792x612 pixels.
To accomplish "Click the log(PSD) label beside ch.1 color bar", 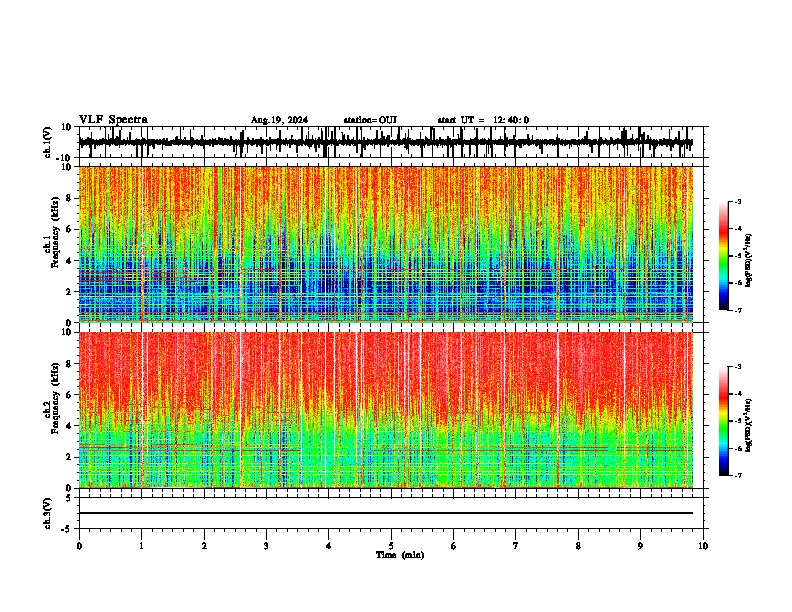I will pyautogui.click(x=749, y=261).
